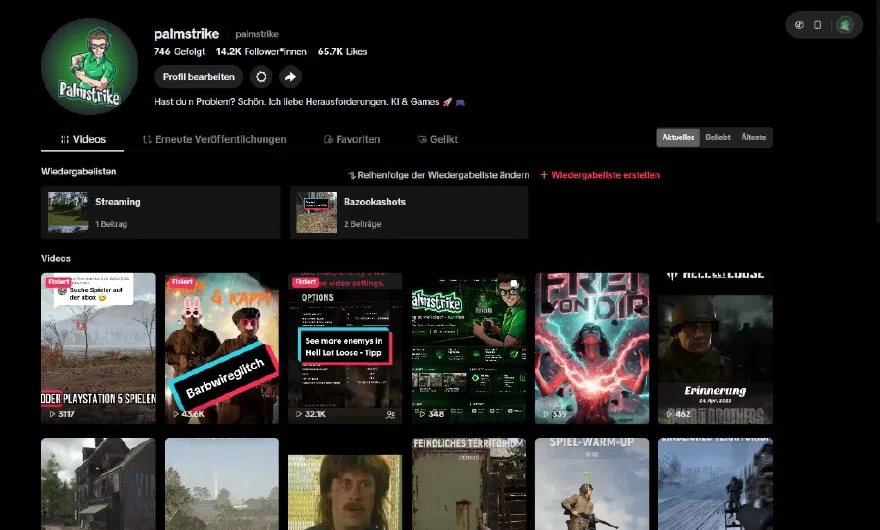The width and height of the screenshot is (880, 530).
Task: Switch to the Favoriten tab
Action: [352, 139]
